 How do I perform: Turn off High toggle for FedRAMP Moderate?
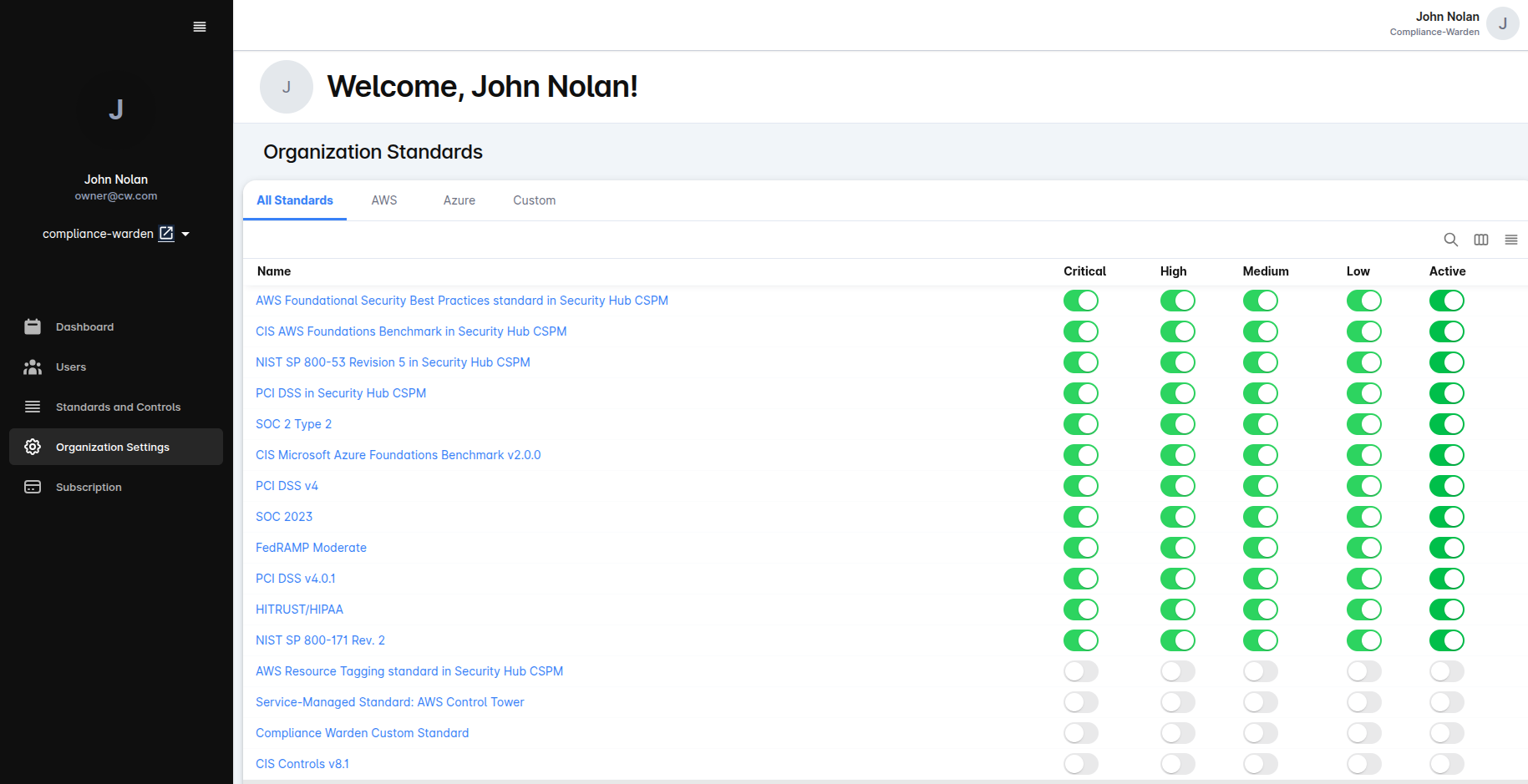(1177, 548)
